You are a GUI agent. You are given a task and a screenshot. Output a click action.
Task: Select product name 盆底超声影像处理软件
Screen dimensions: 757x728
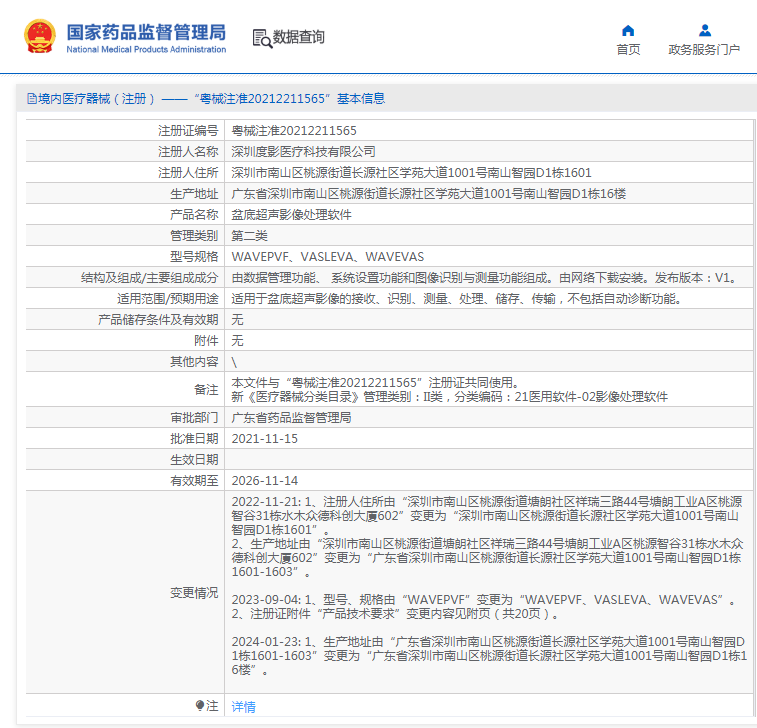[x=291, y=215]
